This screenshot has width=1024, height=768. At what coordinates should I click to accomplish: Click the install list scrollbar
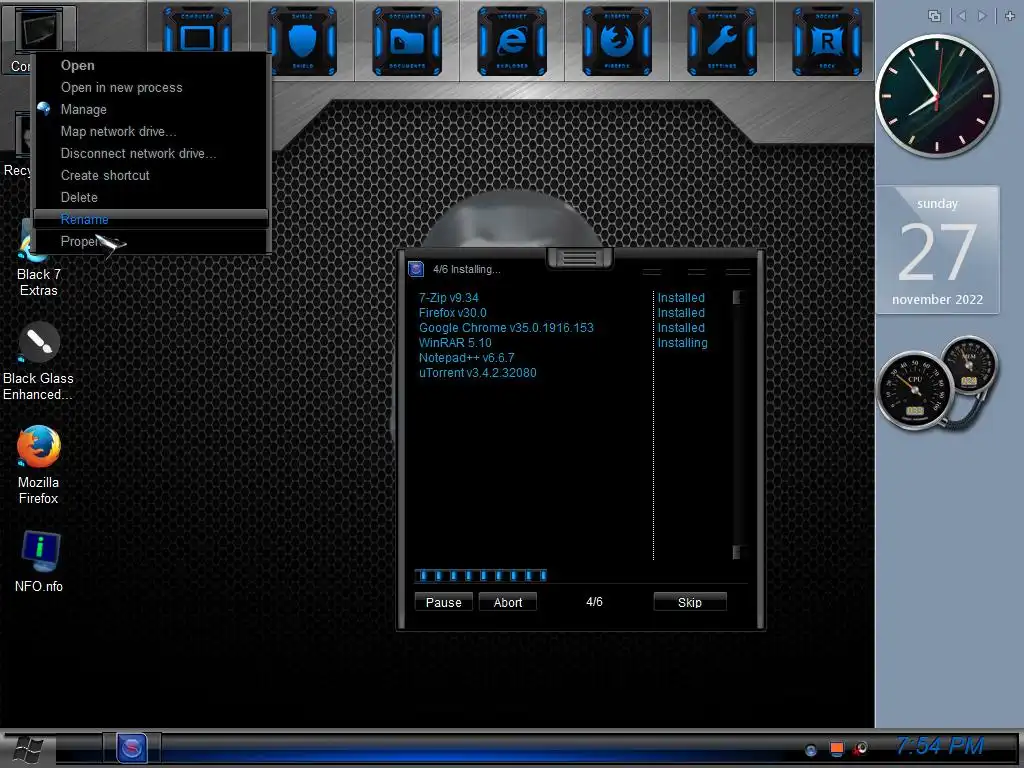pyautogui.click(x=737, y=425)
